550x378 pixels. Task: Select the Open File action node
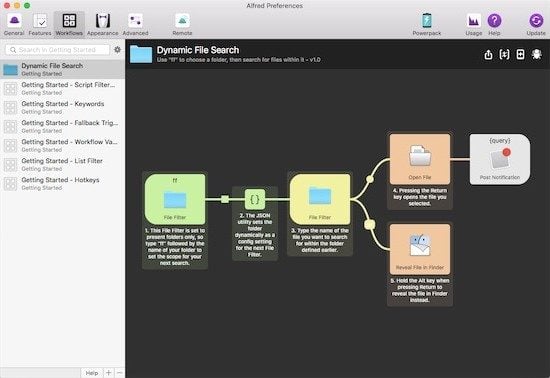click(x=420, y=159)
